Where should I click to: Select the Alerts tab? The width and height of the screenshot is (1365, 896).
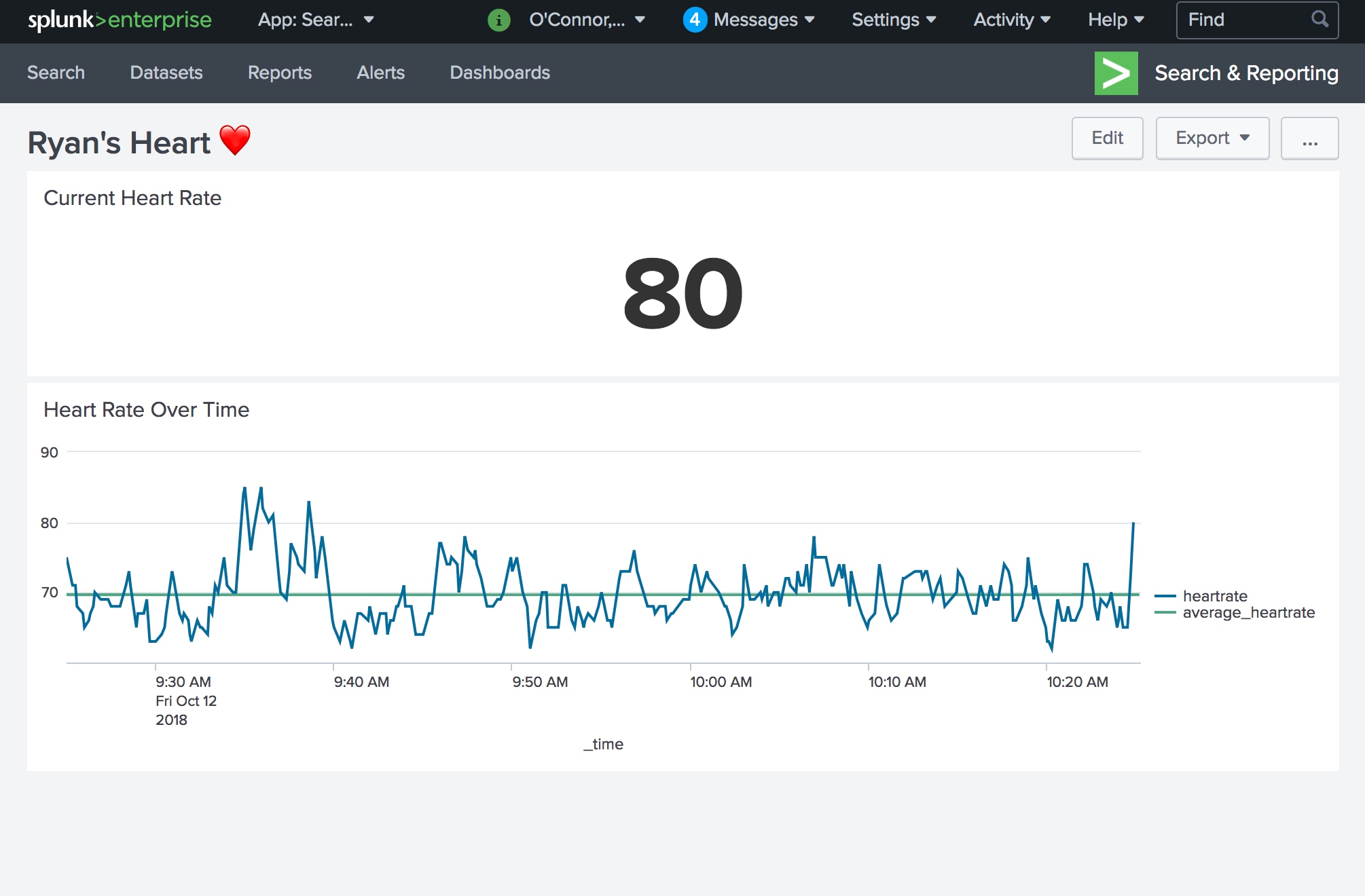[381, 73]
